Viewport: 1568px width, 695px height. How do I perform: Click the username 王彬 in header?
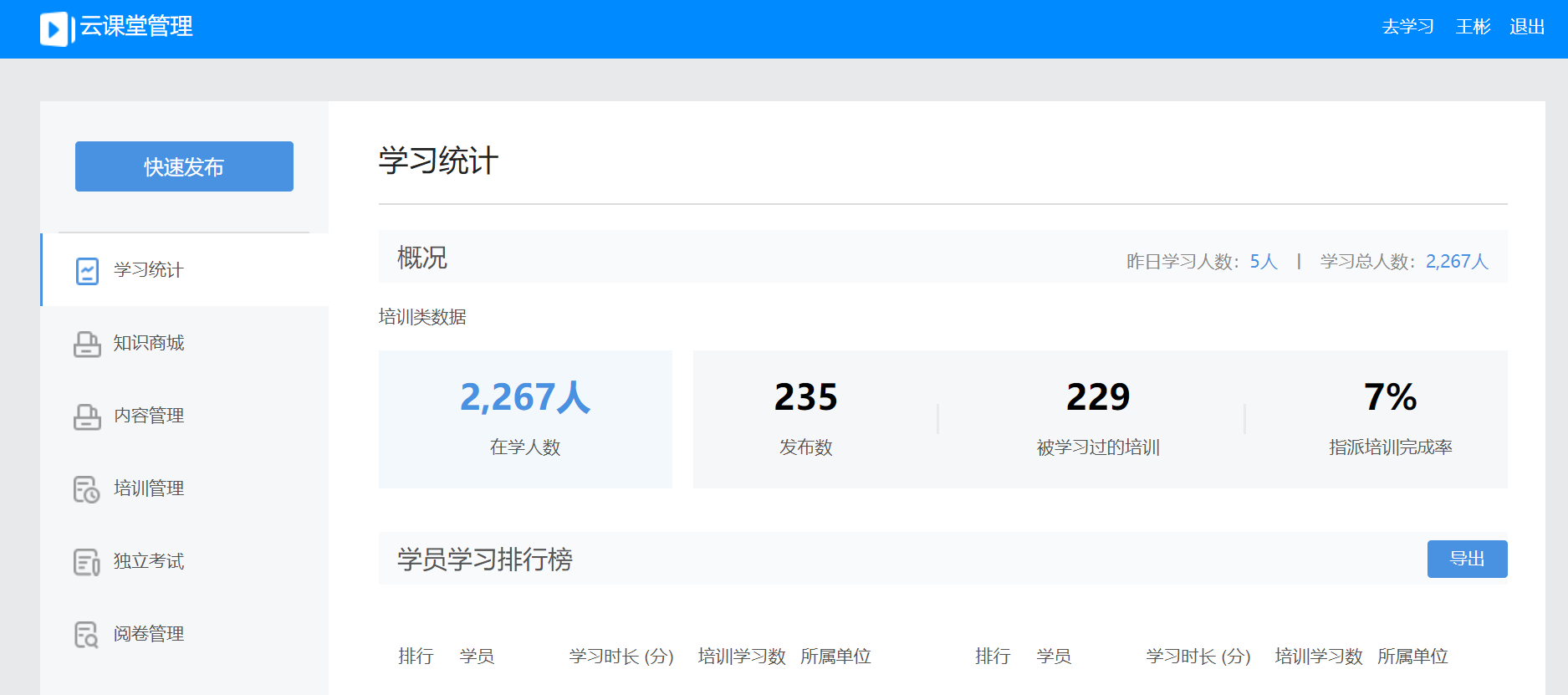(1473, 27)
